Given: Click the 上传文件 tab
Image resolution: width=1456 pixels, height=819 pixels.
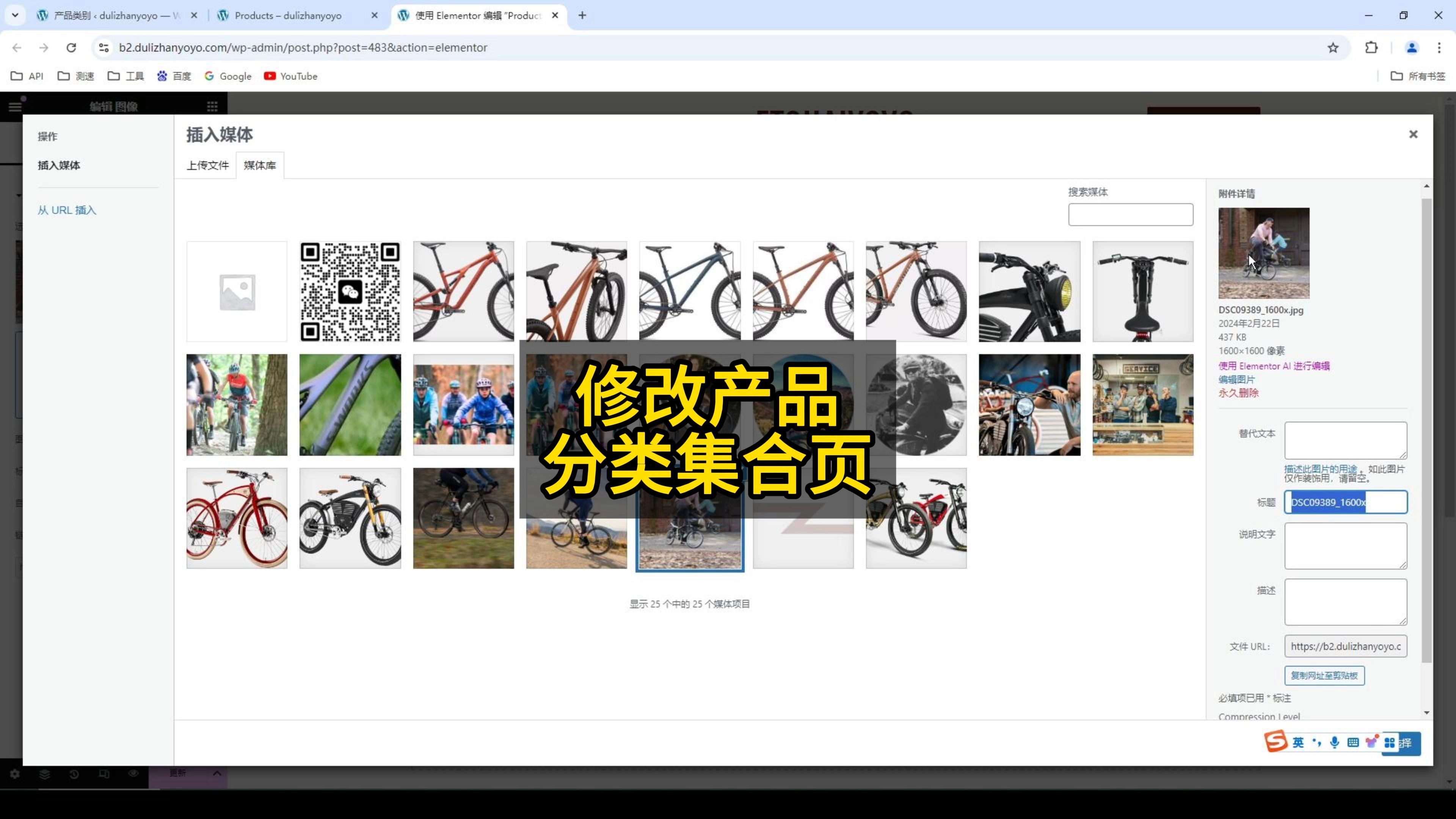Looking at the screenshot, I should click(207, 164).
